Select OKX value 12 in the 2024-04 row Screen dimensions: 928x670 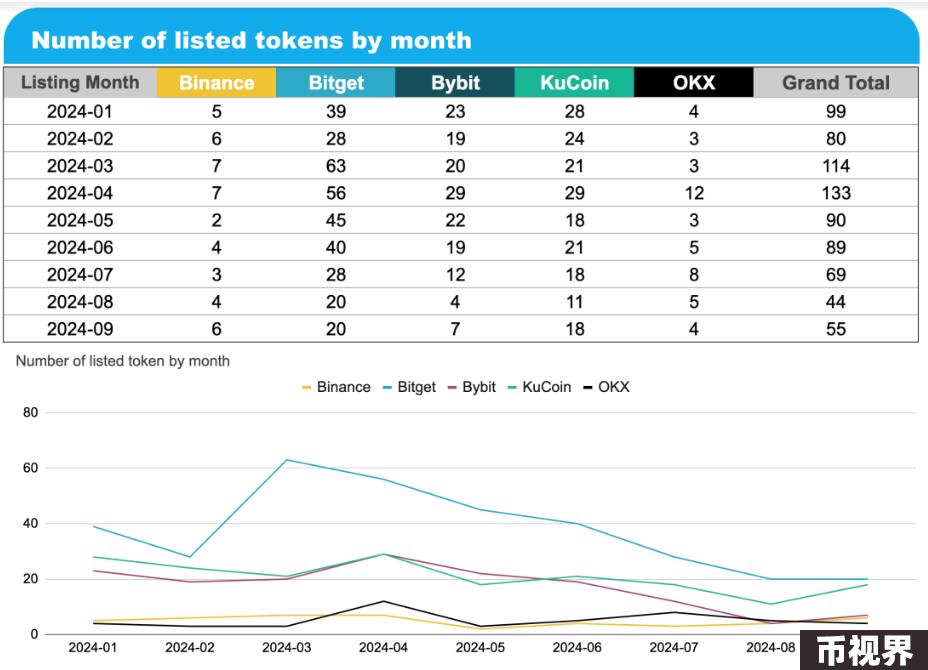click(694, 193)
